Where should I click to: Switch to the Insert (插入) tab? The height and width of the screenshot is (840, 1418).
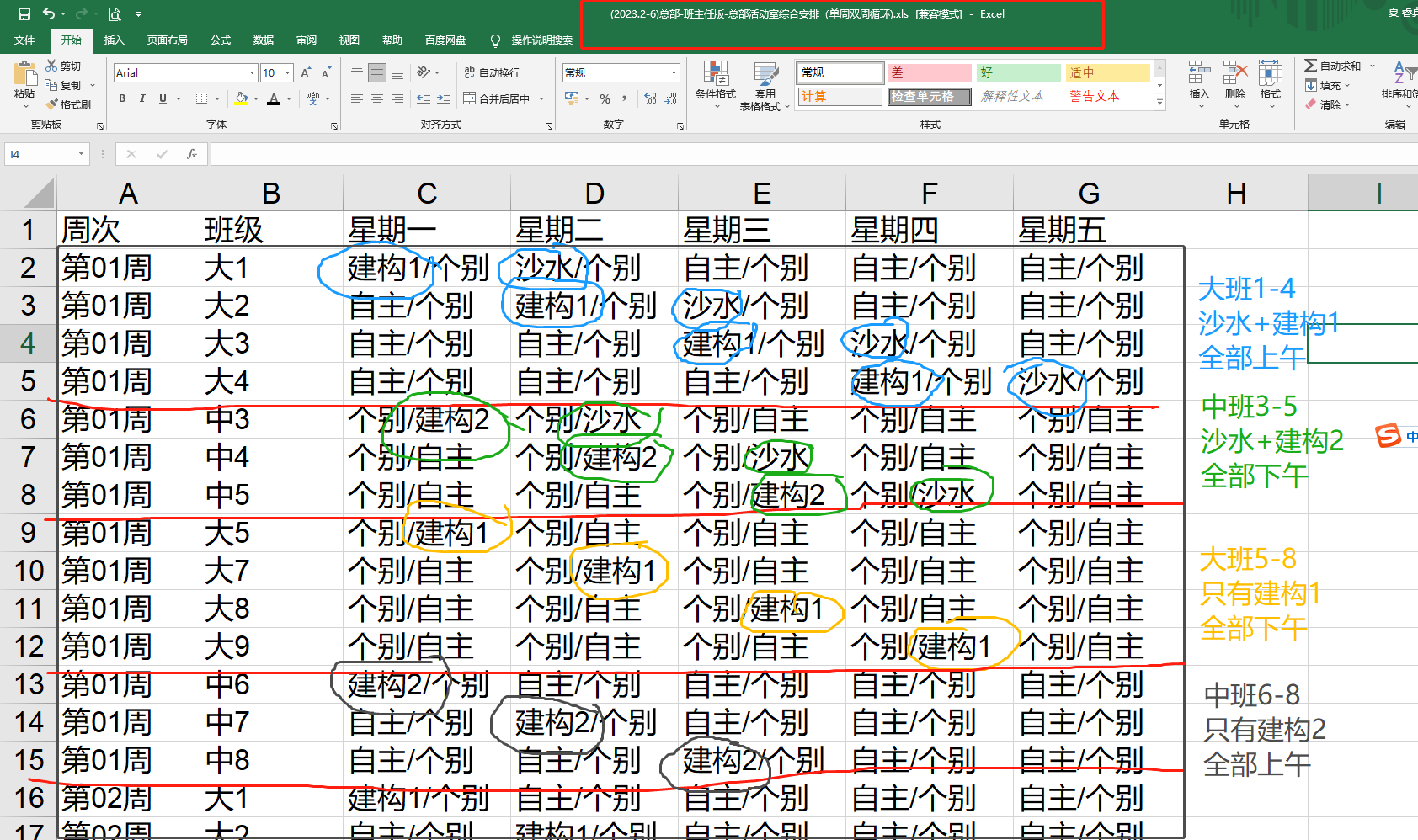114,40
